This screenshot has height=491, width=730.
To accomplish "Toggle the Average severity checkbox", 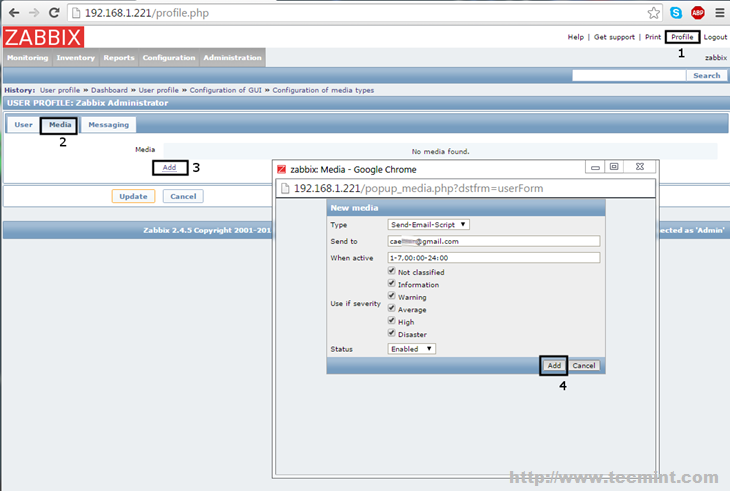I will tap(392, 308).
